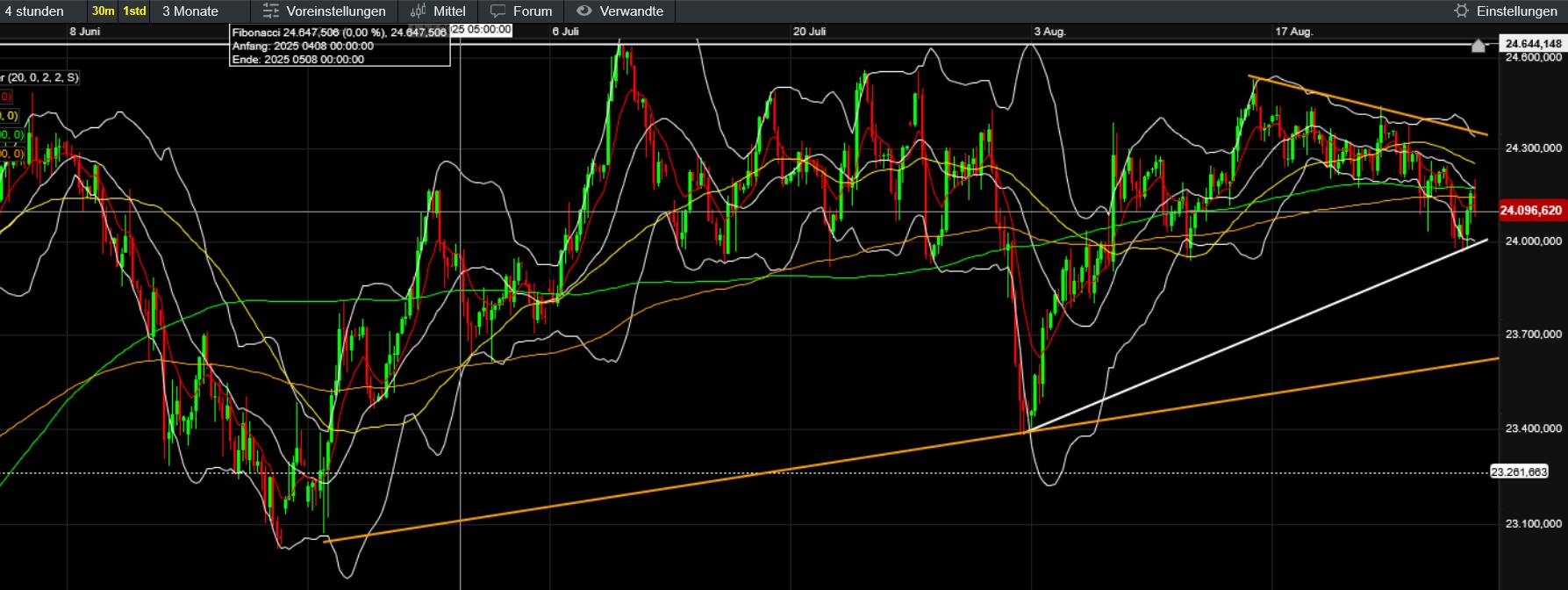This screenshot has width=1568, height=590.
Task: Click the 23.700,000 price axis label
Action: coord(1533,335)
